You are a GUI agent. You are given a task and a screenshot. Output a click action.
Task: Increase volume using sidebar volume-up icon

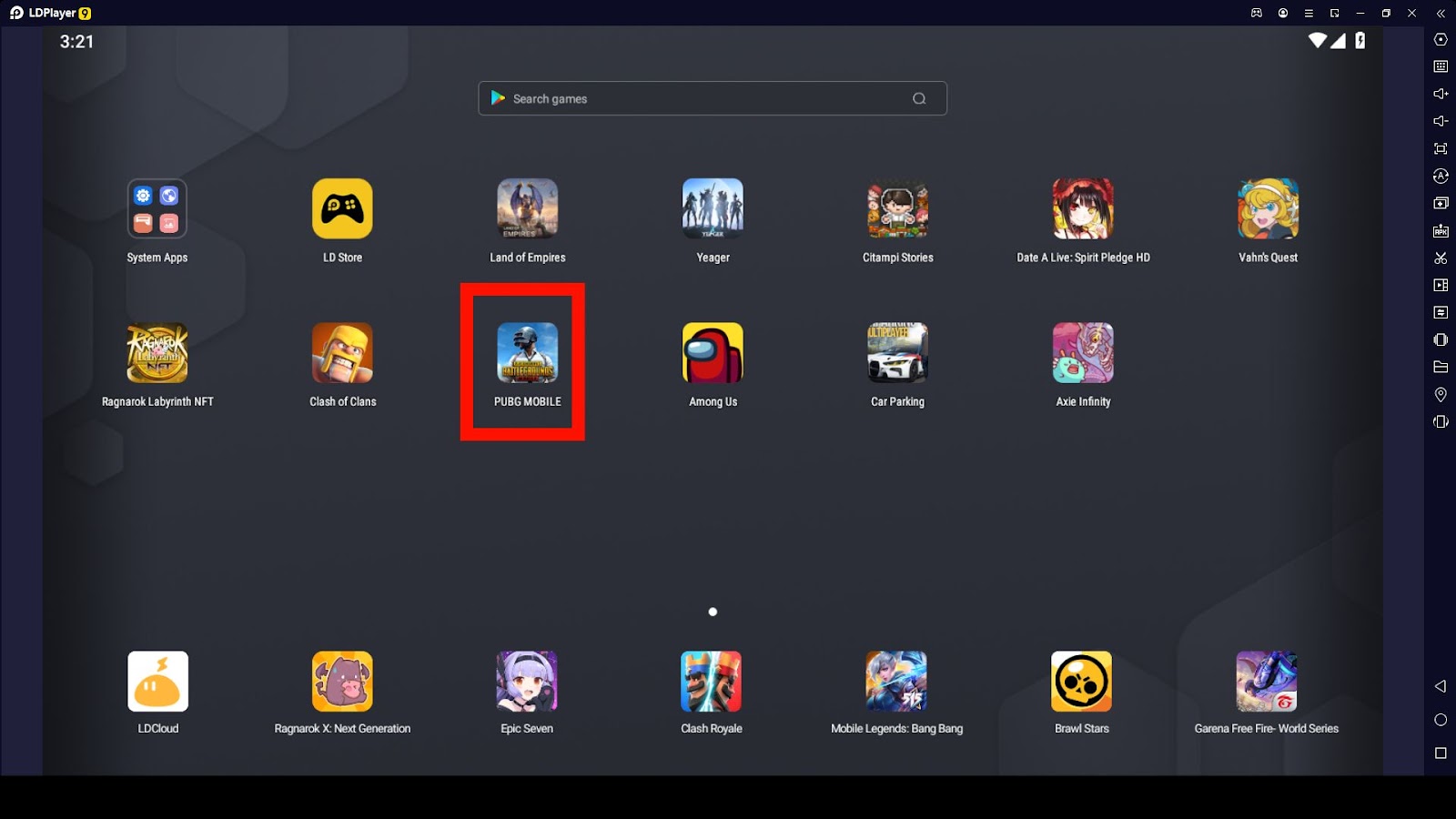pyautogui.click(x=1441, y=94)
